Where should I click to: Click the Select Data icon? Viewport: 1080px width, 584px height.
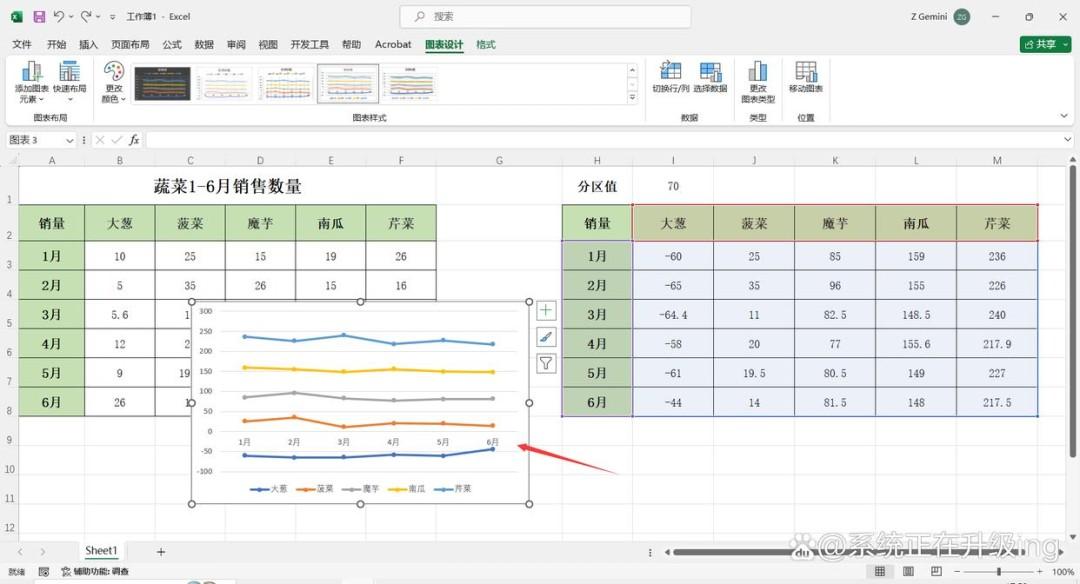[710, 77]
